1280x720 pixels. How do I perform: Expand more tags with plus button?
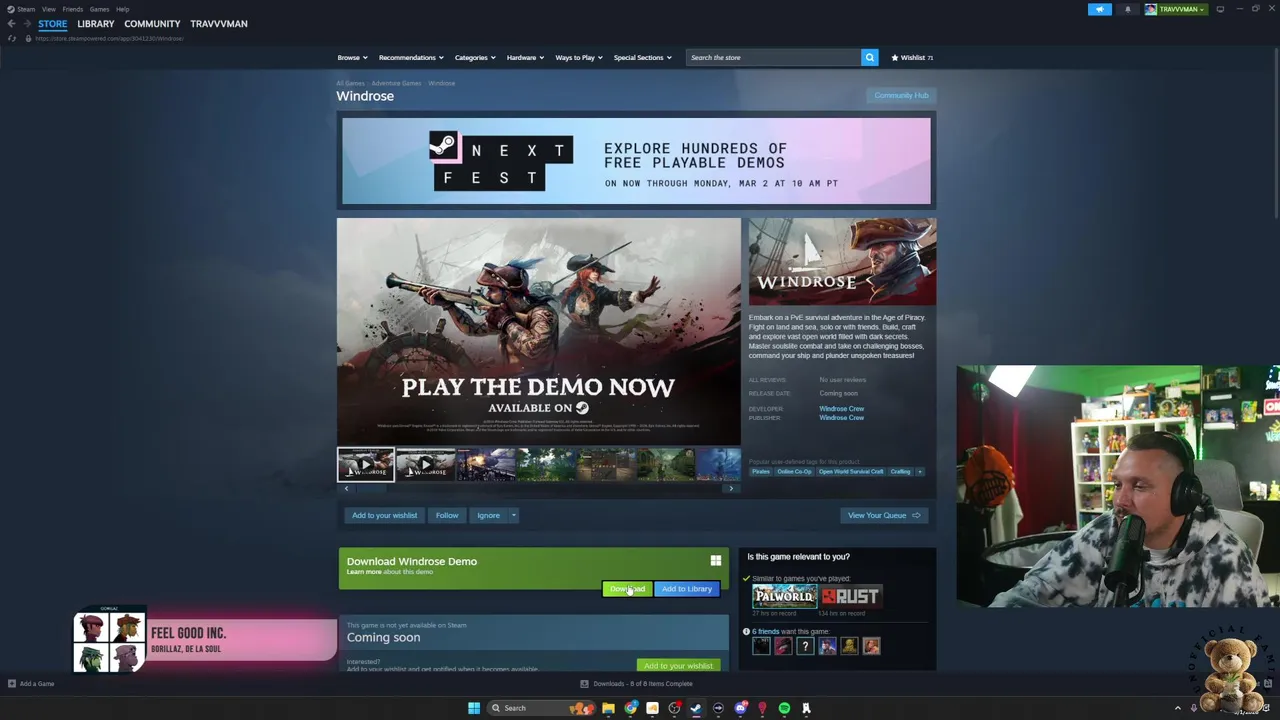920,472
